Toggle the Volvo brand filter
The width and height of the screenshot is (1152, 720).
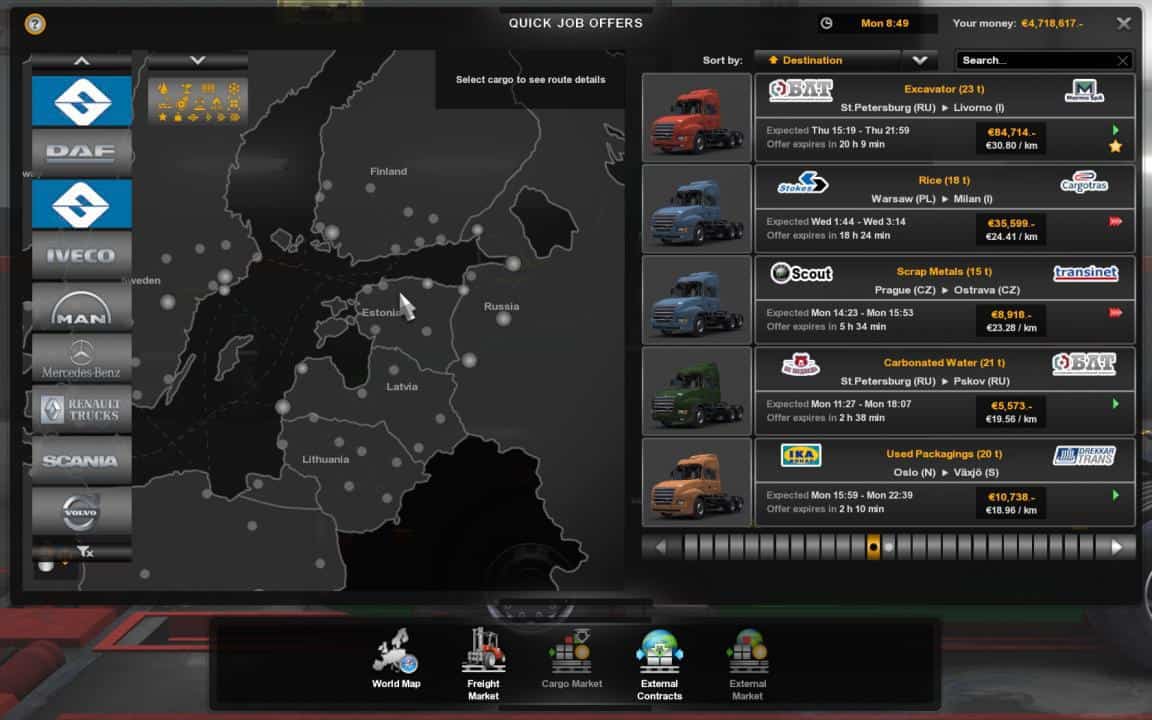click(x=82, y=511)
